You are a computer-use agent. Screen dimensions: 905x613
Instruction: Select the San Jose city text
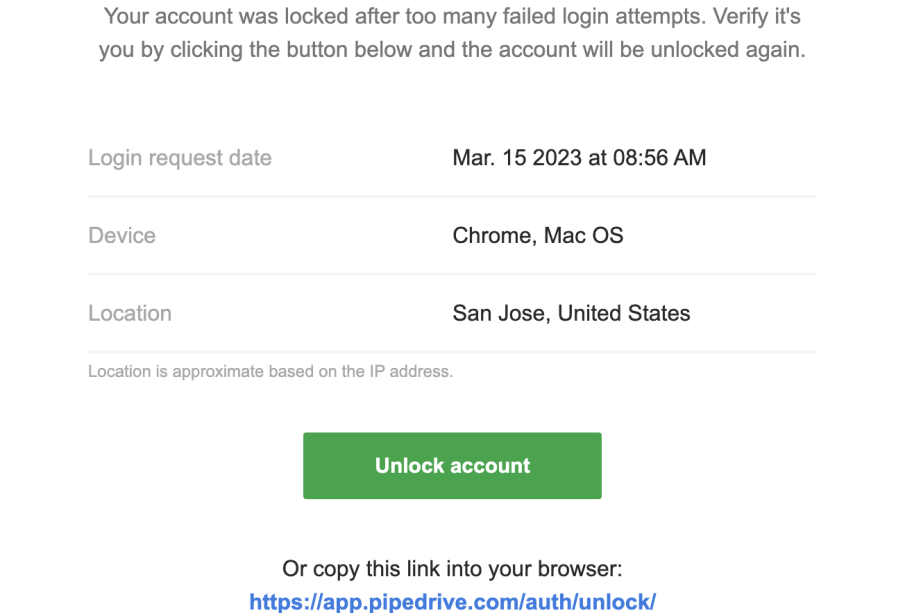coord(499,314)
